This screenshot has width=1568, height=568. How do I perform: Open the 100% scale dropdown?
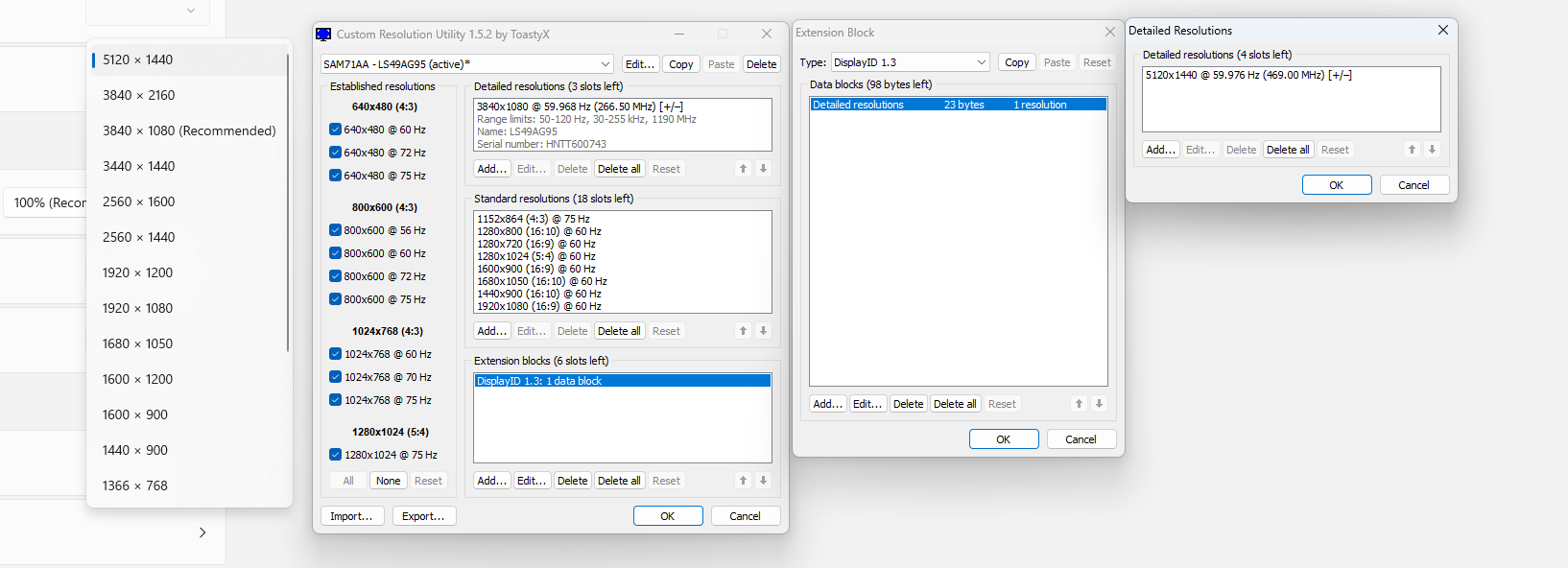pyautogui.click(x=48, y=202)
